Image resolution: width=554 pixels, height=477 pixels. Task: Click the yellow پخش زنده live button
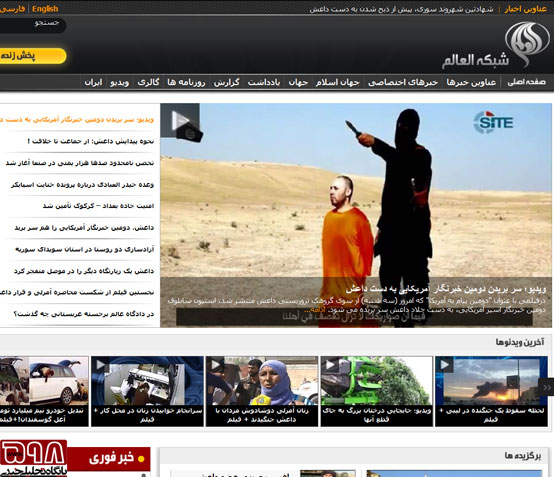(x=33, y=56)
